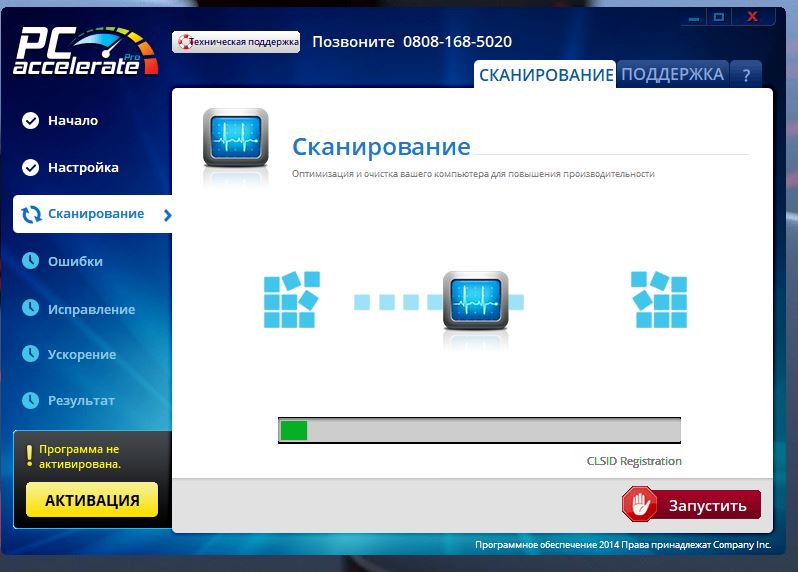Click the checkmark icon beside Настройка

[31, 167]
